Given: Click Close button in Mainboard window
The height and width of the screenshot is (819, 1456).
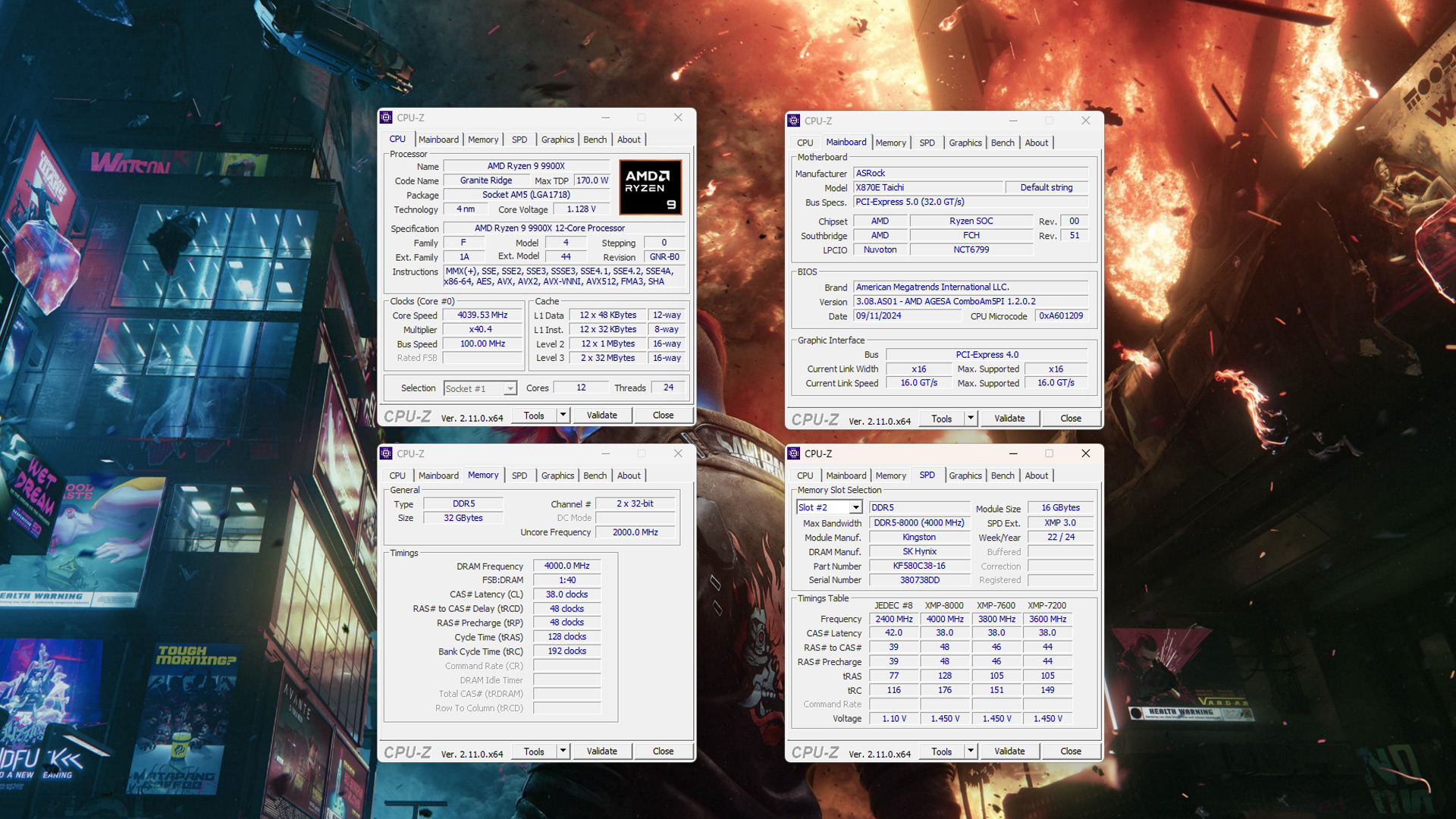Looking at the screenshot, I should point(1071,418).
